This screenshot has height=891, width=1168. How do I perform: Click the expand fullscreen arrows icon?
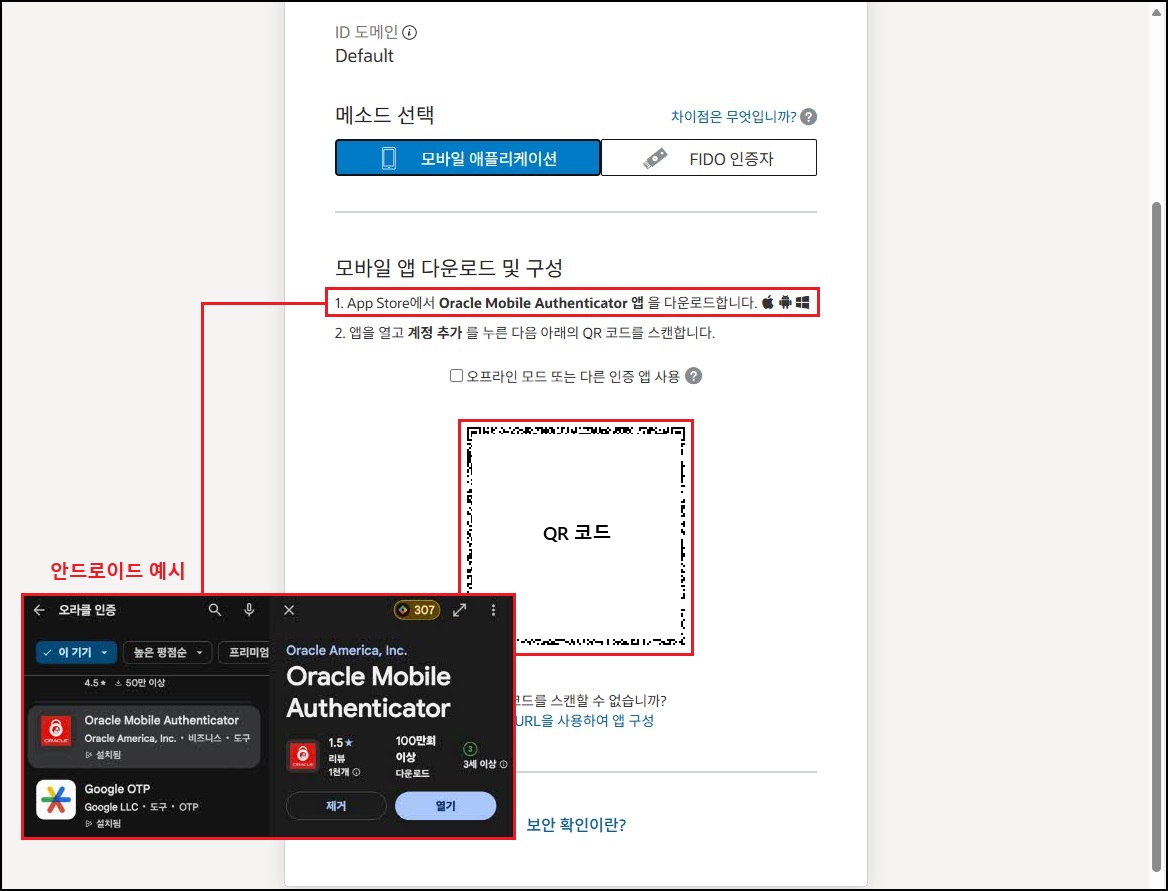pyautogui.click(x=460, y=610)
